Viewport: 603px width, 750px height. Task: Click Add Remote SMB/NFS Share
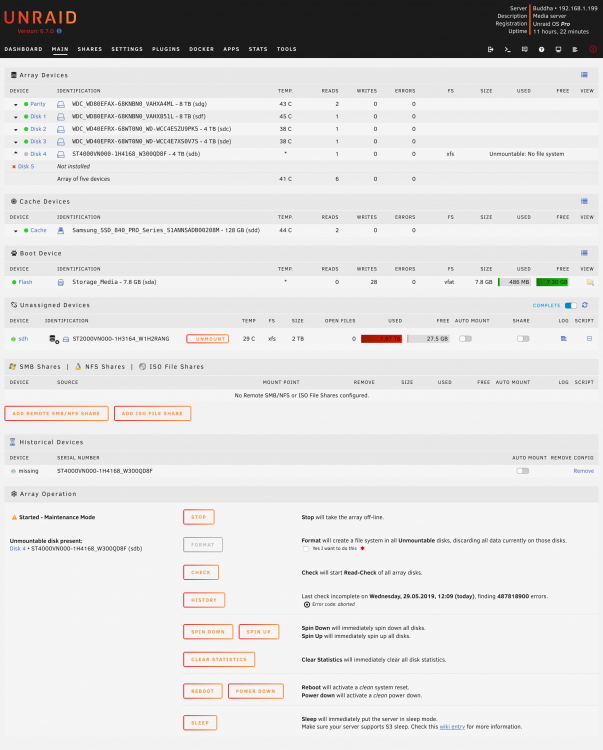point(56,413)
